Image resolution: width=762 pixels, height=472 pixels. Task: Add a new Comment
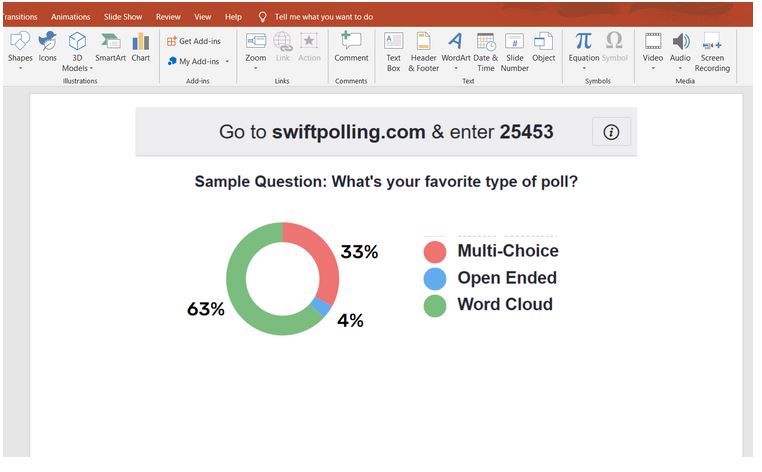(x=351, y=48)
